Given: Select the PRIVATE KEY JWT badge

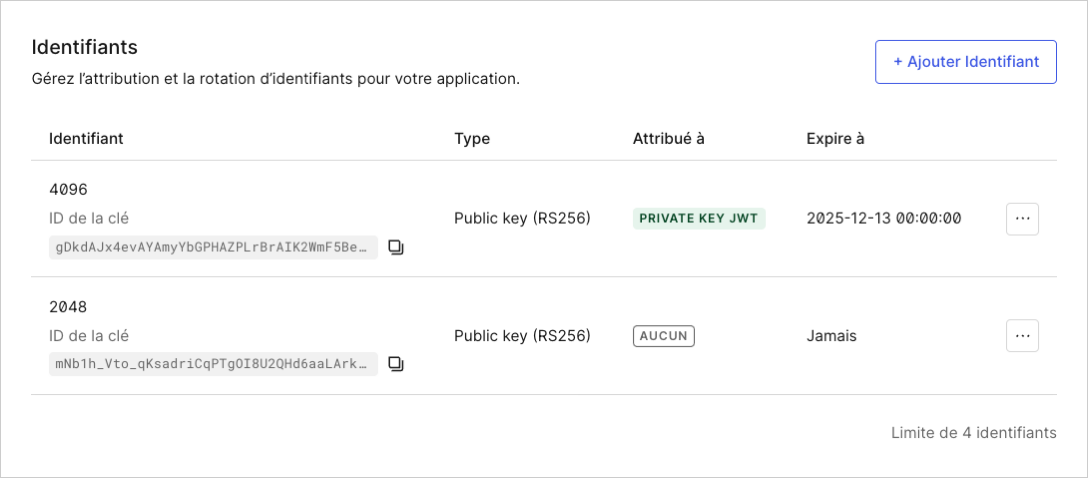Looking at the screenshot, I should pos(699,219).
